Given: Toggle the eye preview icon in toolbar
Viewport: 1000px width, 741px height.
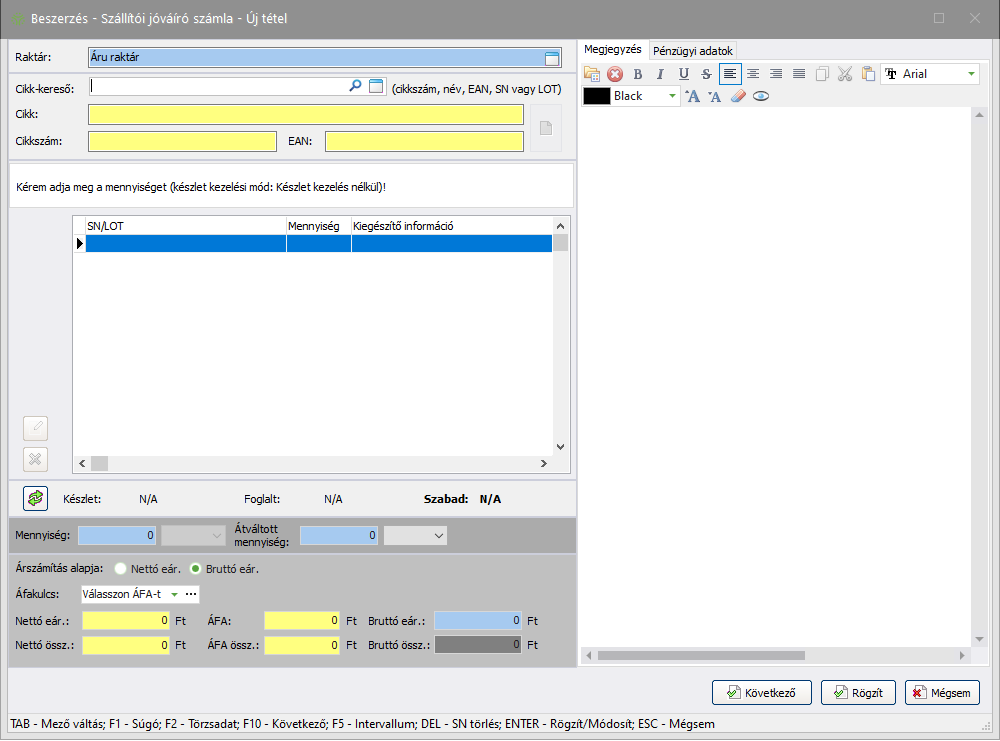Looking at the screenshot, I should [761, 96].
